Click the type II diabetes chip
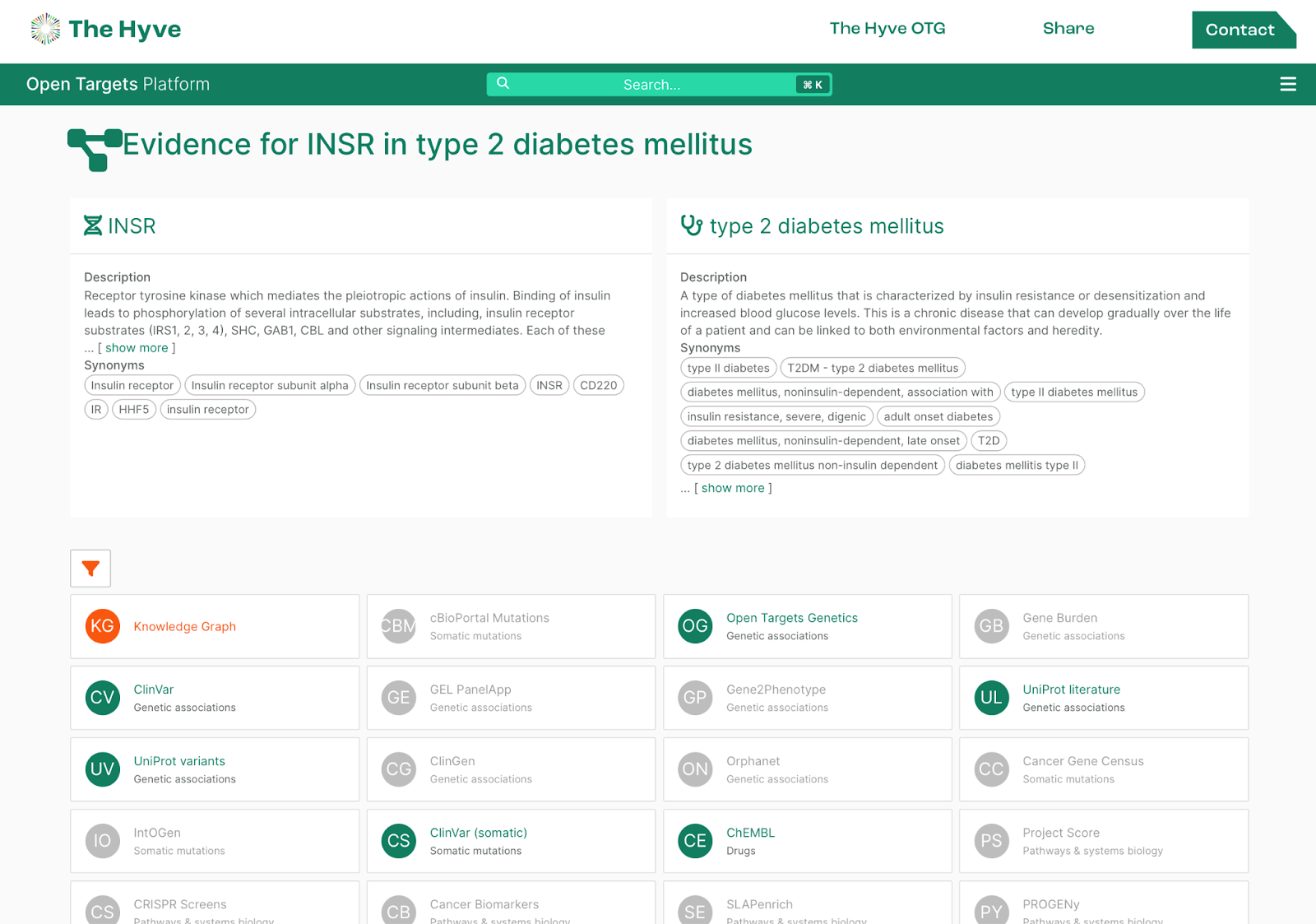 729,368
